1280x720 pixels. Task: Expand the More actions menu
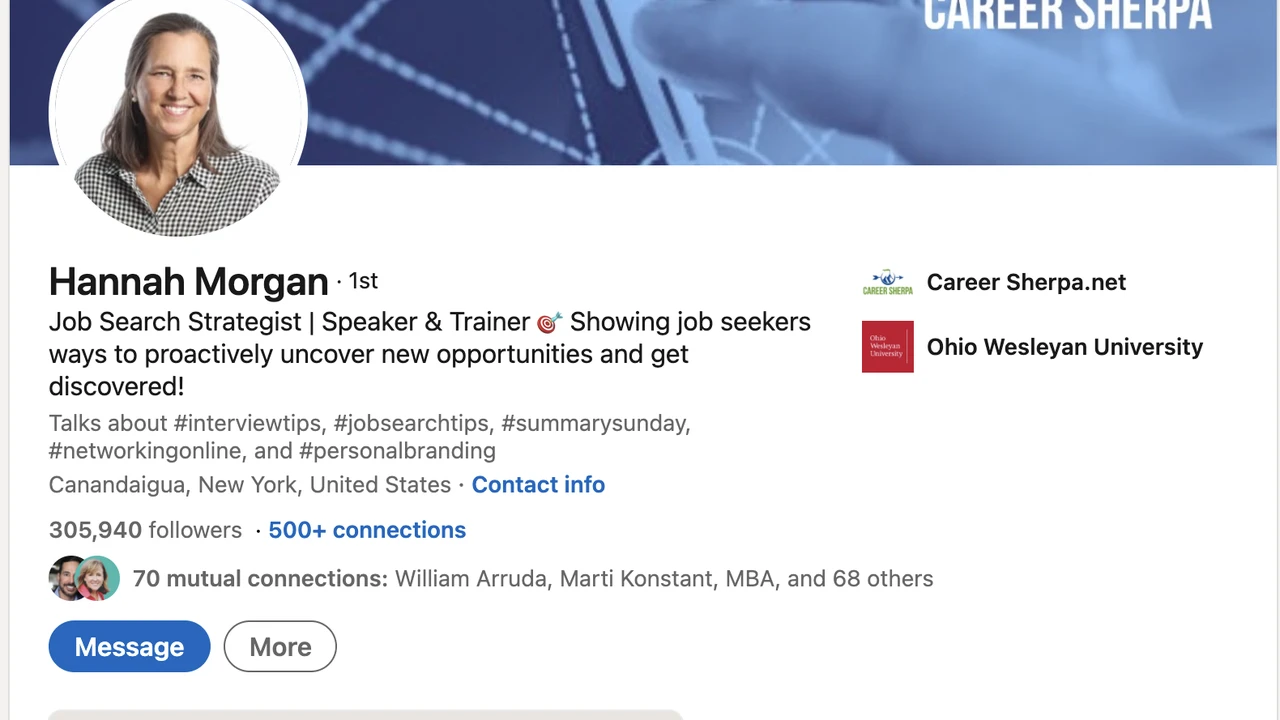(x=280, y=647)
